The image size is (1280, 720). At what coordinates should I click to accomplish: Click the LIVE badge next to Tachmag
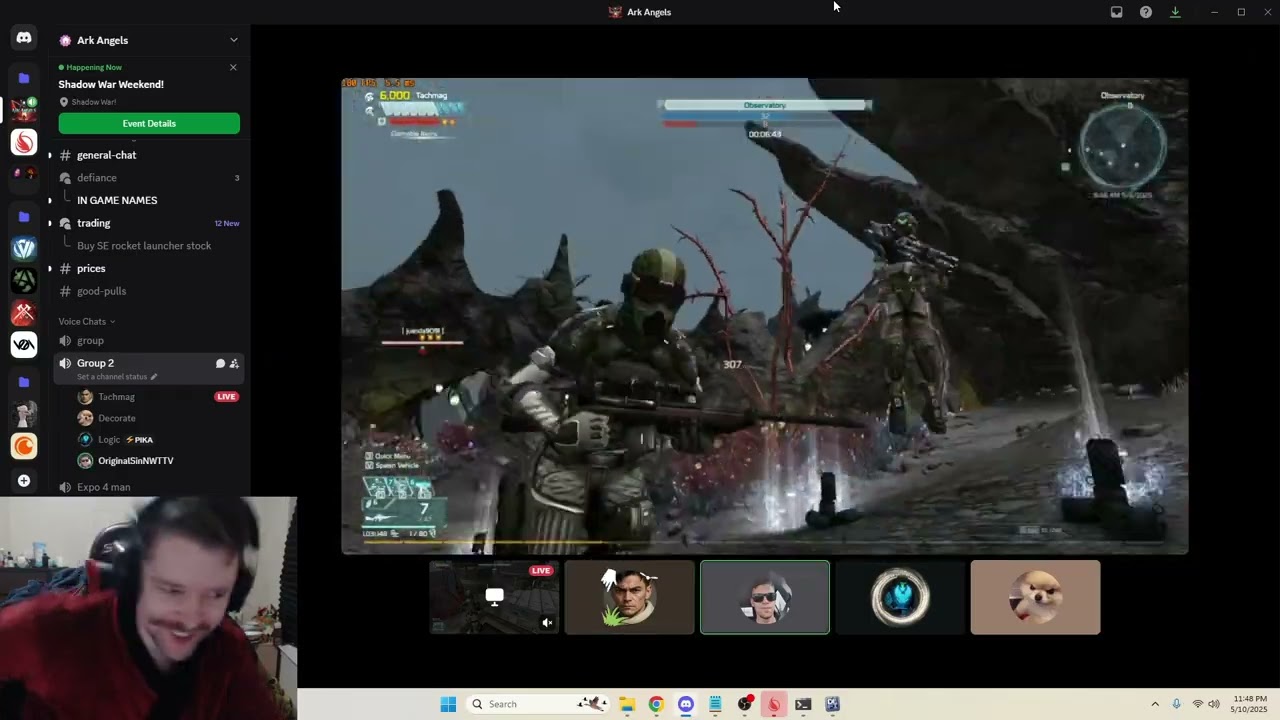(x=226, y=397)
